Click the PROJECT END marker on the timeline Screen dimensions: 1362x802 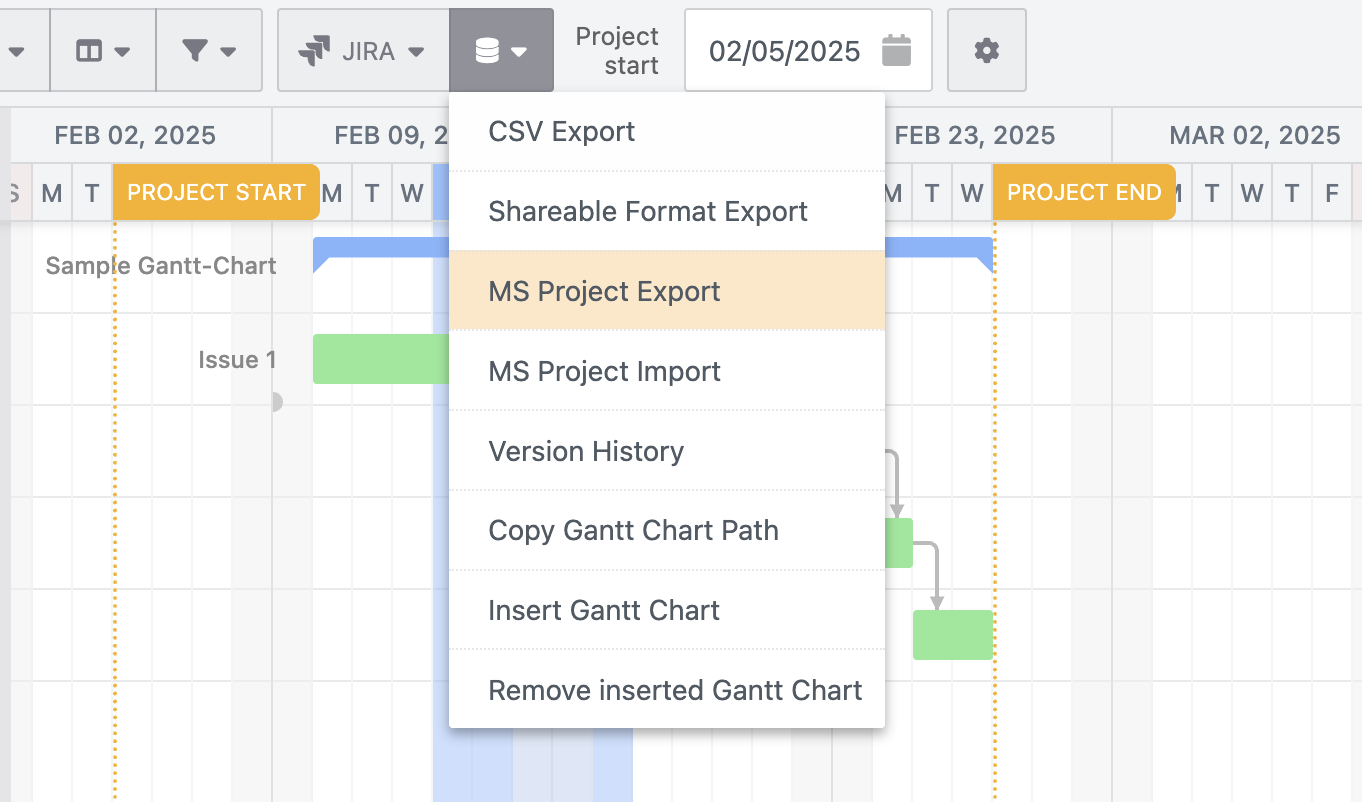tap(1084, 192)
